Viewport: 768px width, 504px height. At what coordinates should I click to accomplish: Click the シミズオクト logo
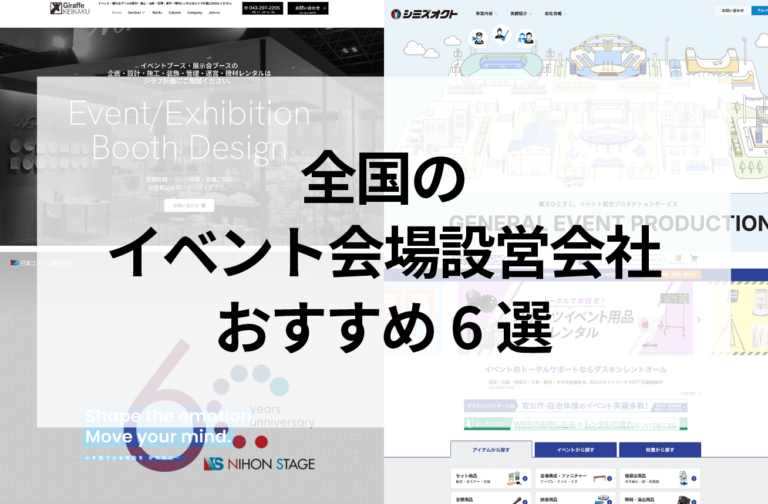(424, 14)
